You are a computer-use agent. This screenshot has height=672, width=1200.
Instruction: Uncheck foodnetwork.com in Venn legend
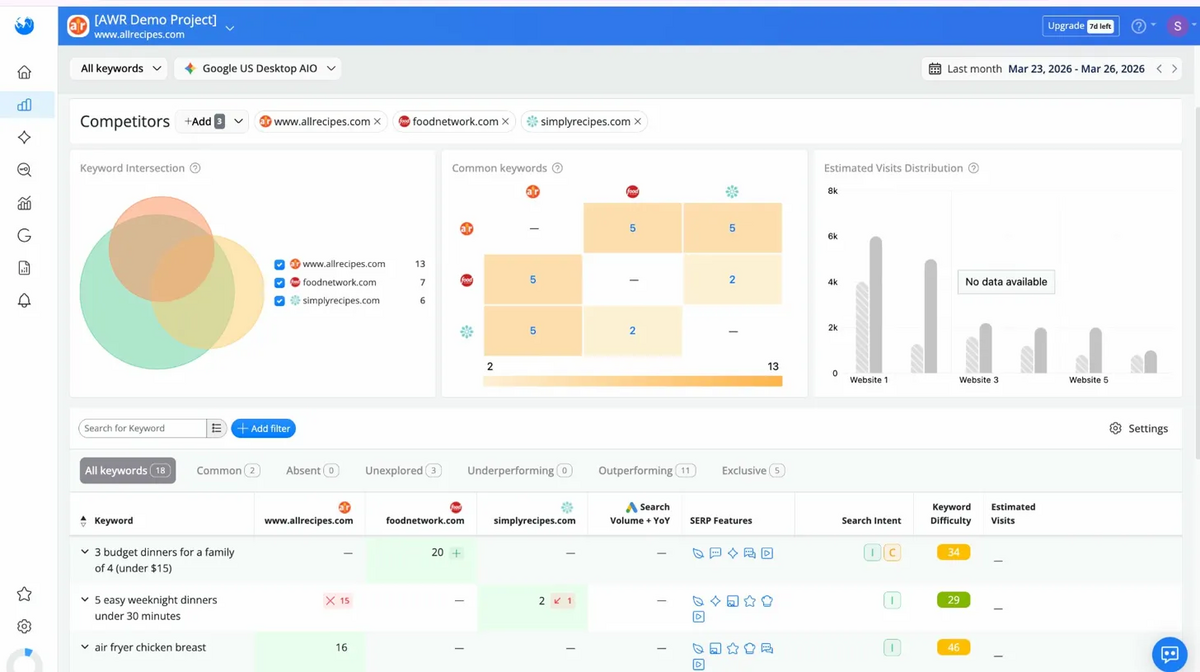[279, 283]
